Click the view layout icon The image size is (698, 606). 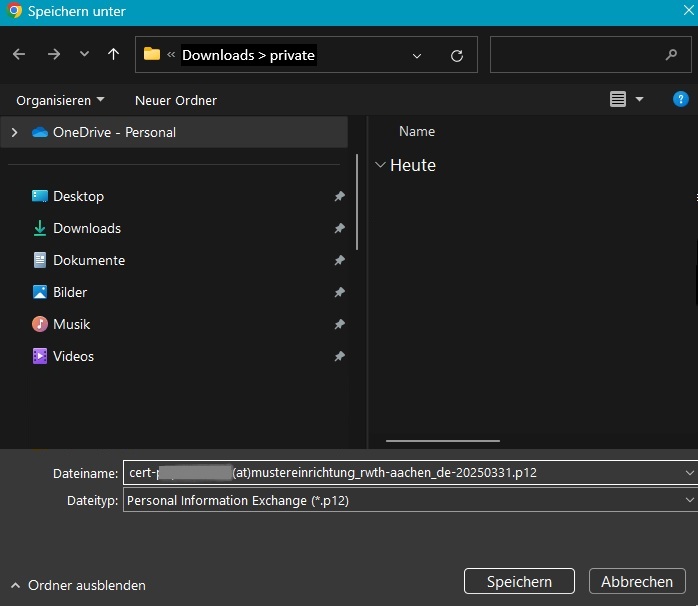tap(618, 100)
